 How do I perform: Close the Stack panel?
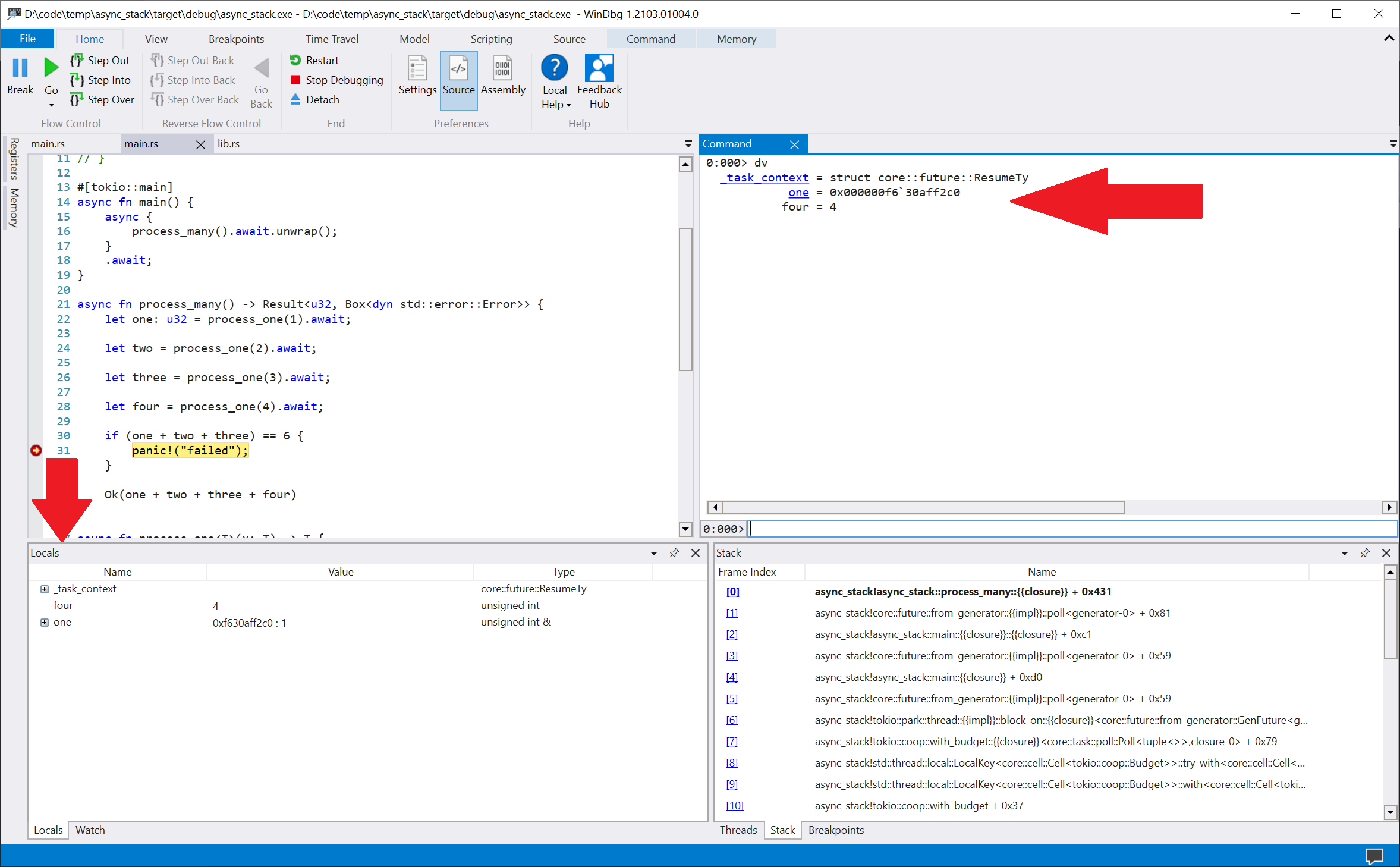tap(1386, 553)
